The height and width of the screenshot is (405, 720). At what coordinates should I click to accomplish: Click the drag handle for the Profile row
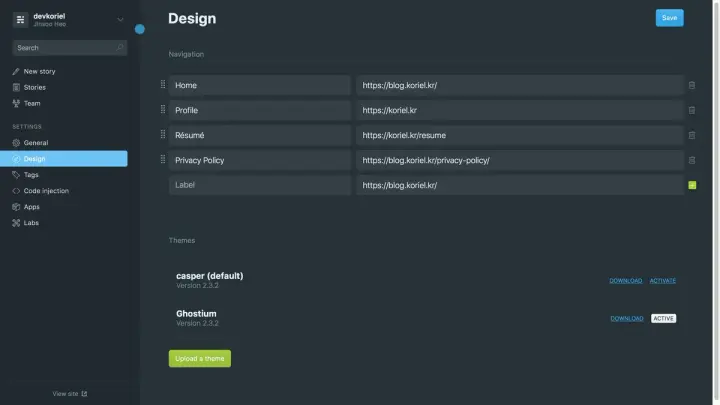click(x=163, y=109)
